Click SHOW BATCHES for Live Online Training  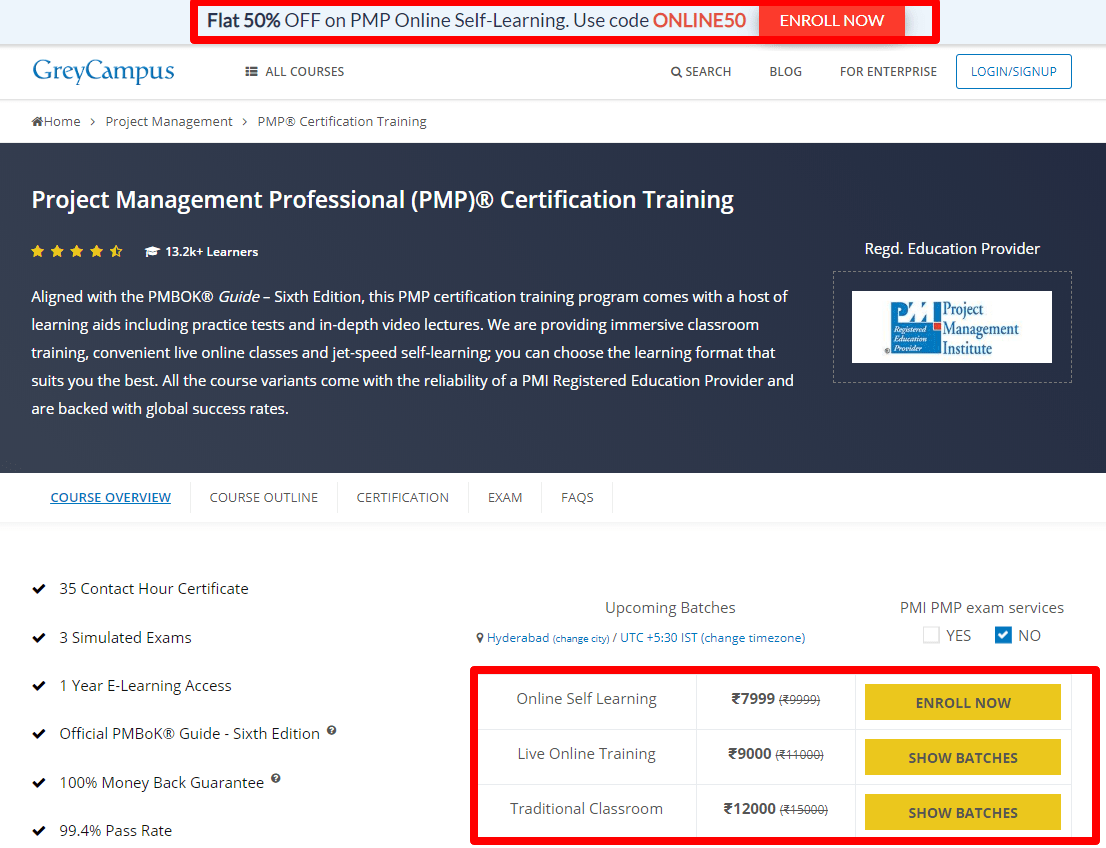click(x=963, y=757)
